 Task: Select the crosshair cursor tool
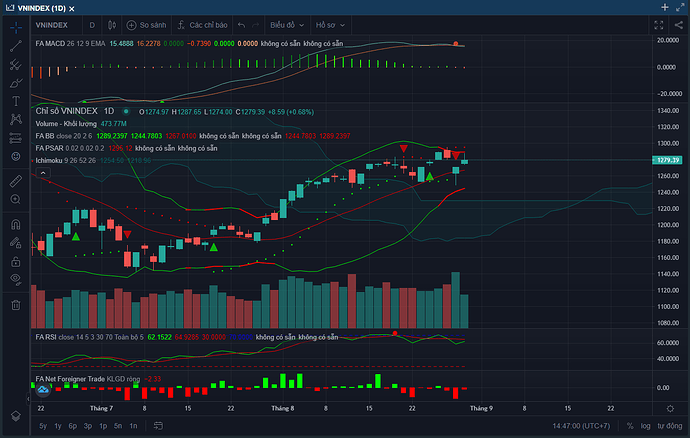pos(16,28)
